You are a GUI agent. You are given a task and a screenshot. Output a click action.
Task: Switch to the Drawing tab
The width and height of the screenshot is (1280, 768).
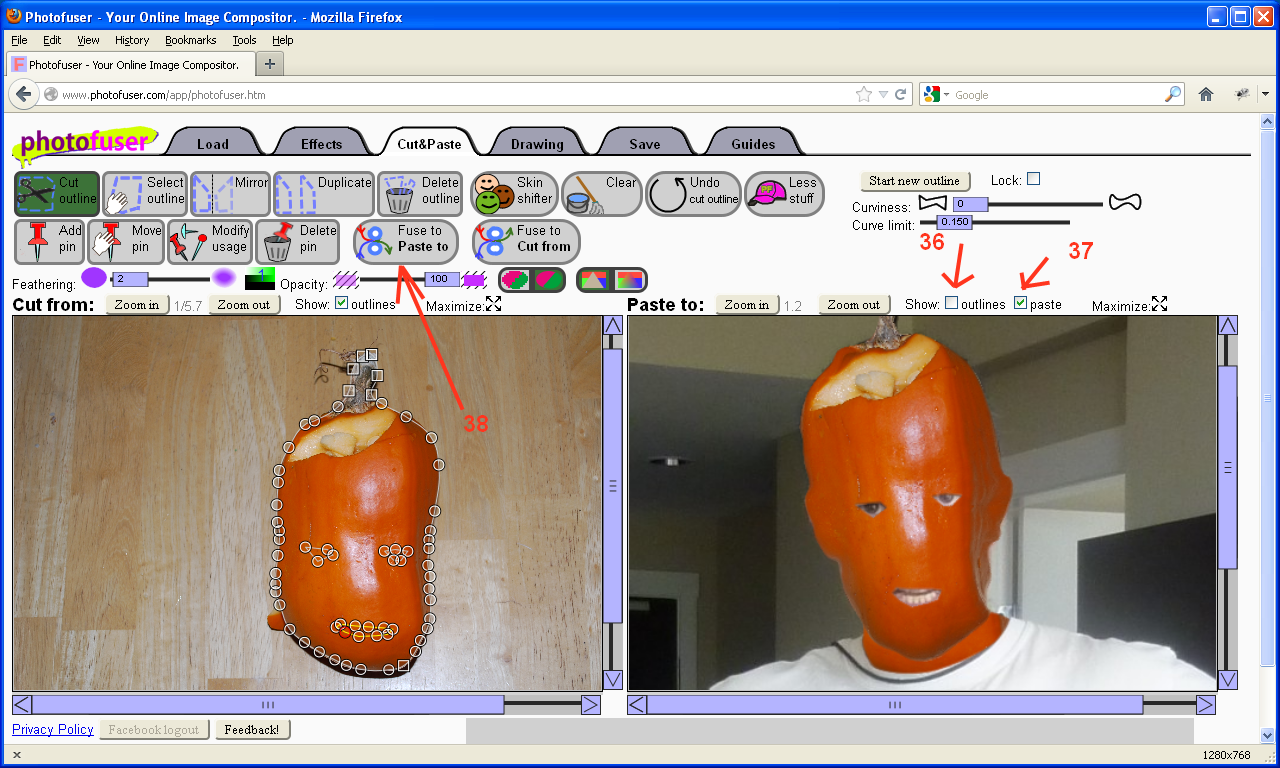pos(537,144)
